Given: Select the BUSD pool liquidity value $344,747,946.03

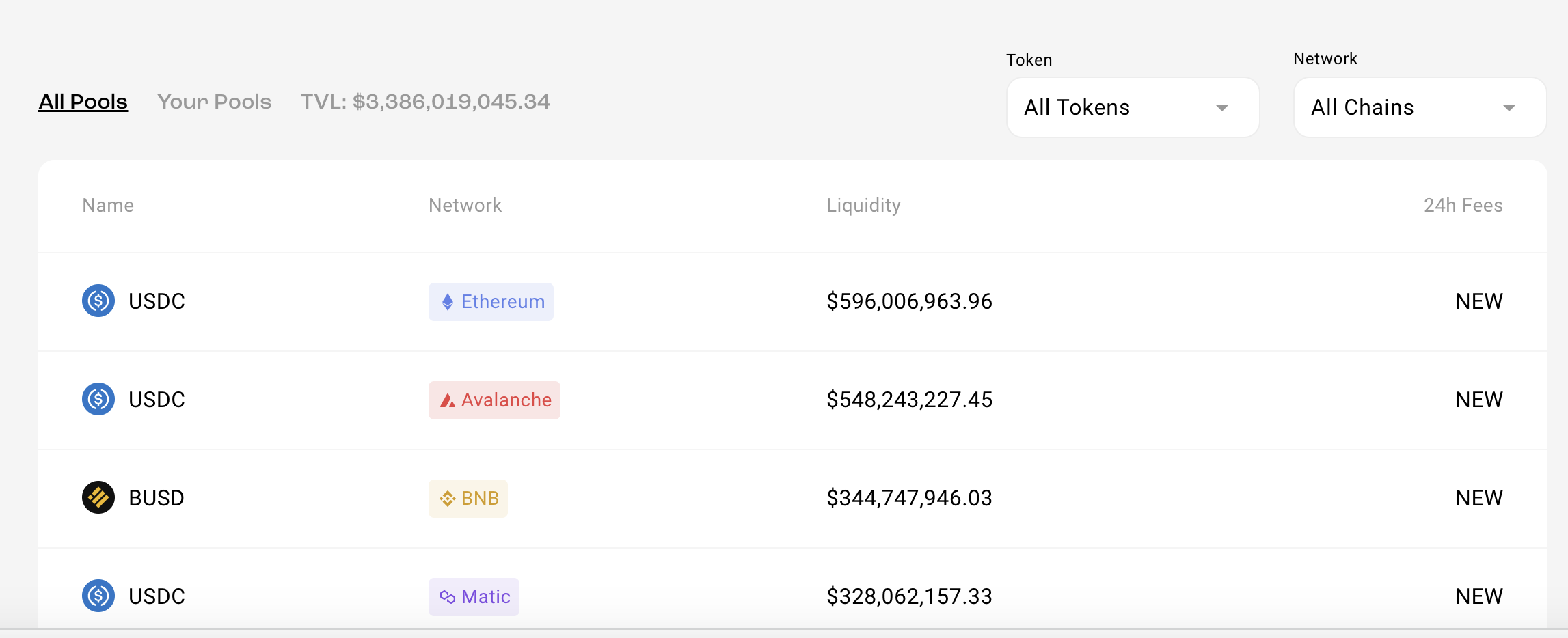Looking at the screenshot, I should coord(909,498).
